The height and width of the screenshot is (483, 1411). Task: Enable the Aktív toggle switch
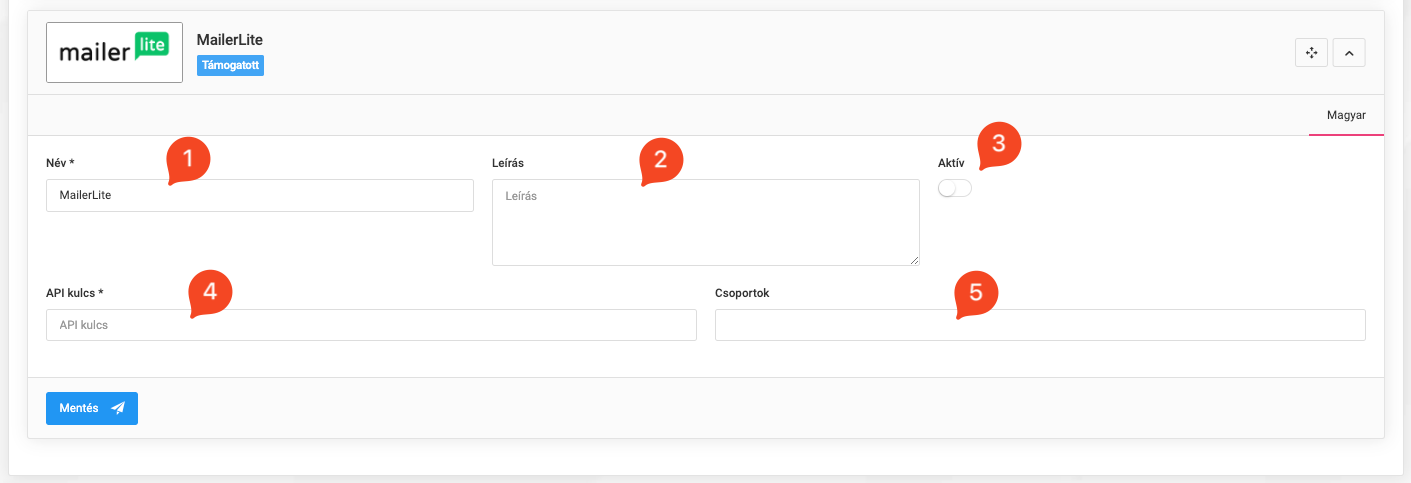(954, 188)
